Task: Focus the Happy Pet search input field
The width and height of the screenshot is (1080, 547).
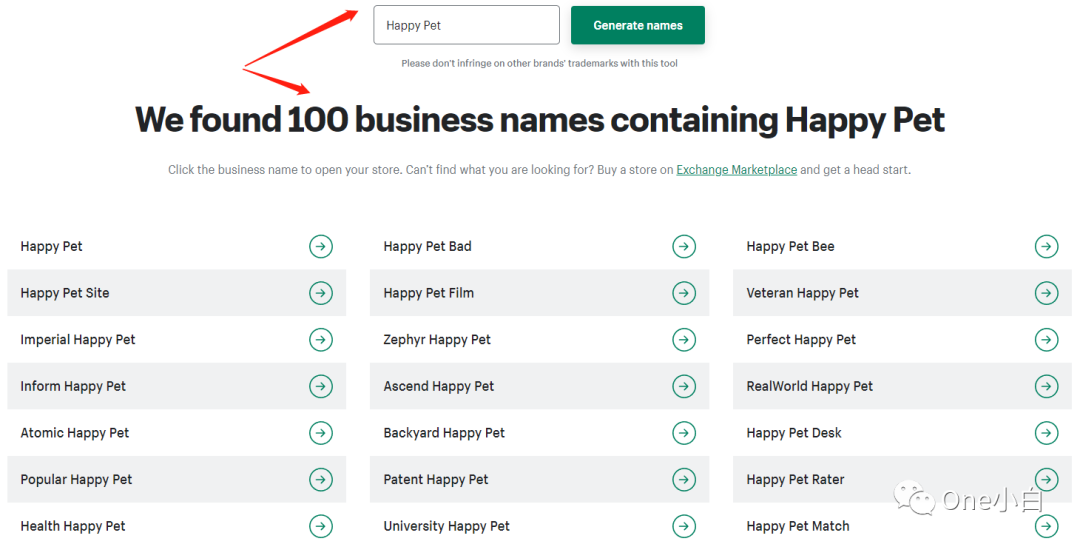Action: pyautogui.click(x=466, y=25)
